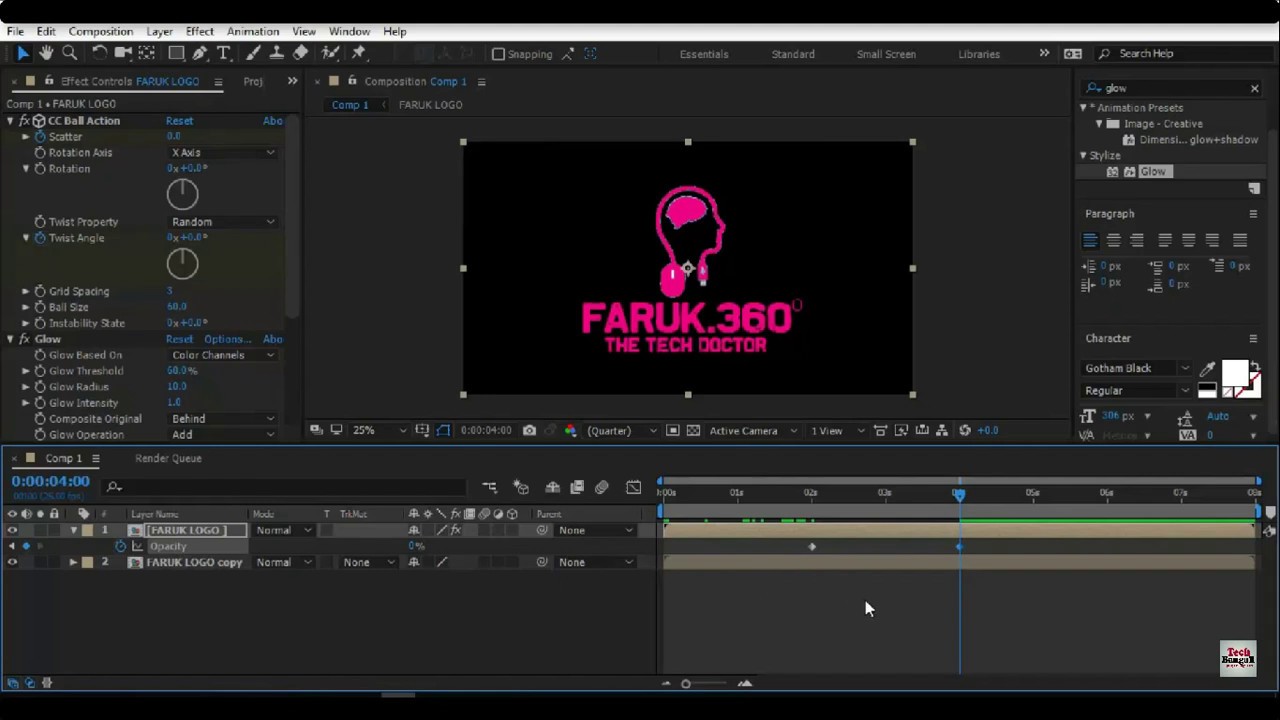Collapse the Stylize category in Effects panel

coord(1083,156)
